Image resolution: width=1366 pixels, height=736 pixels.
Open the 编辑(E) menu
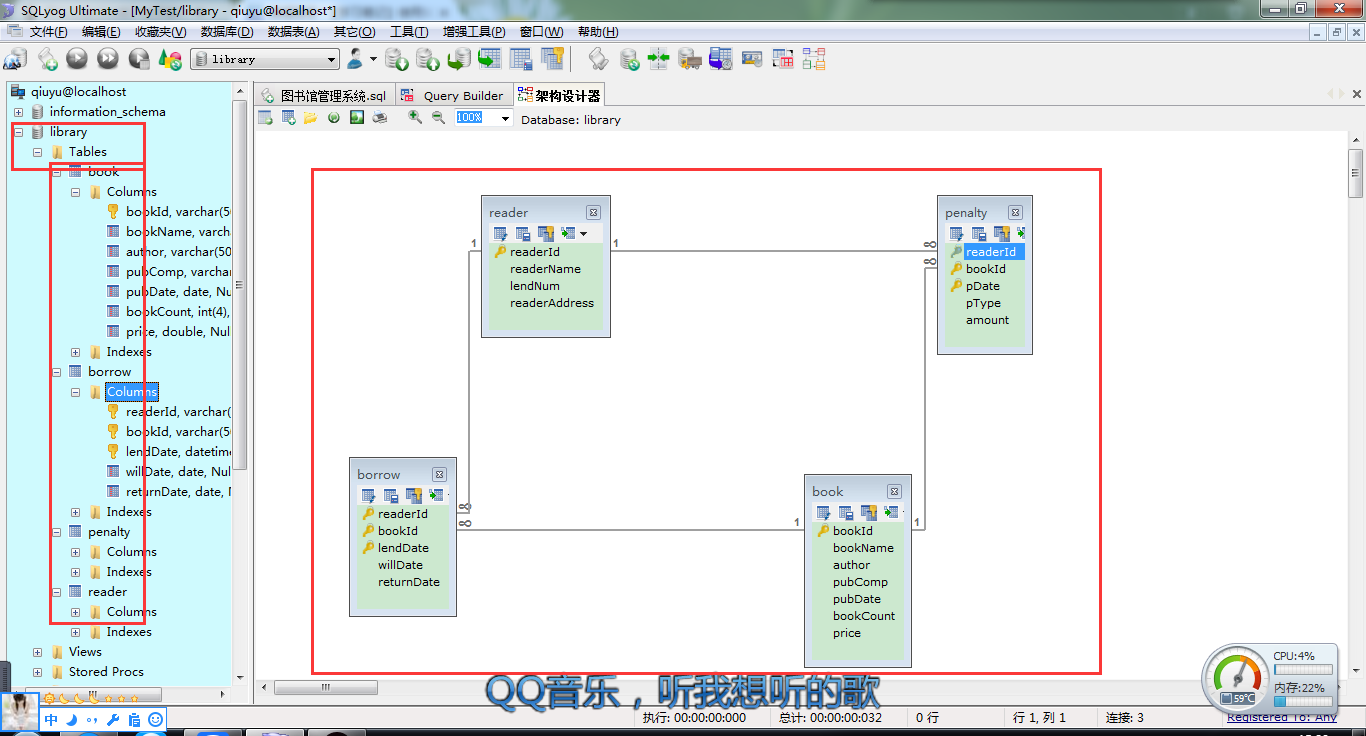click(101, 32)
